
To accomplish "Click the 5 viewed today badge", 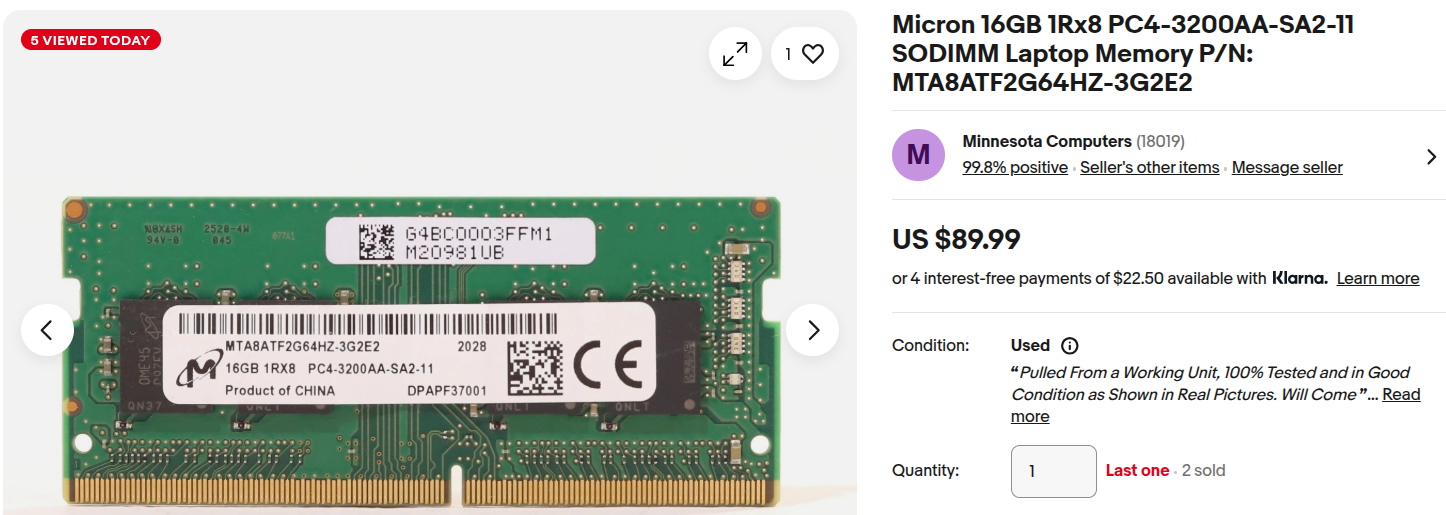I will click(x=90, y=41).
